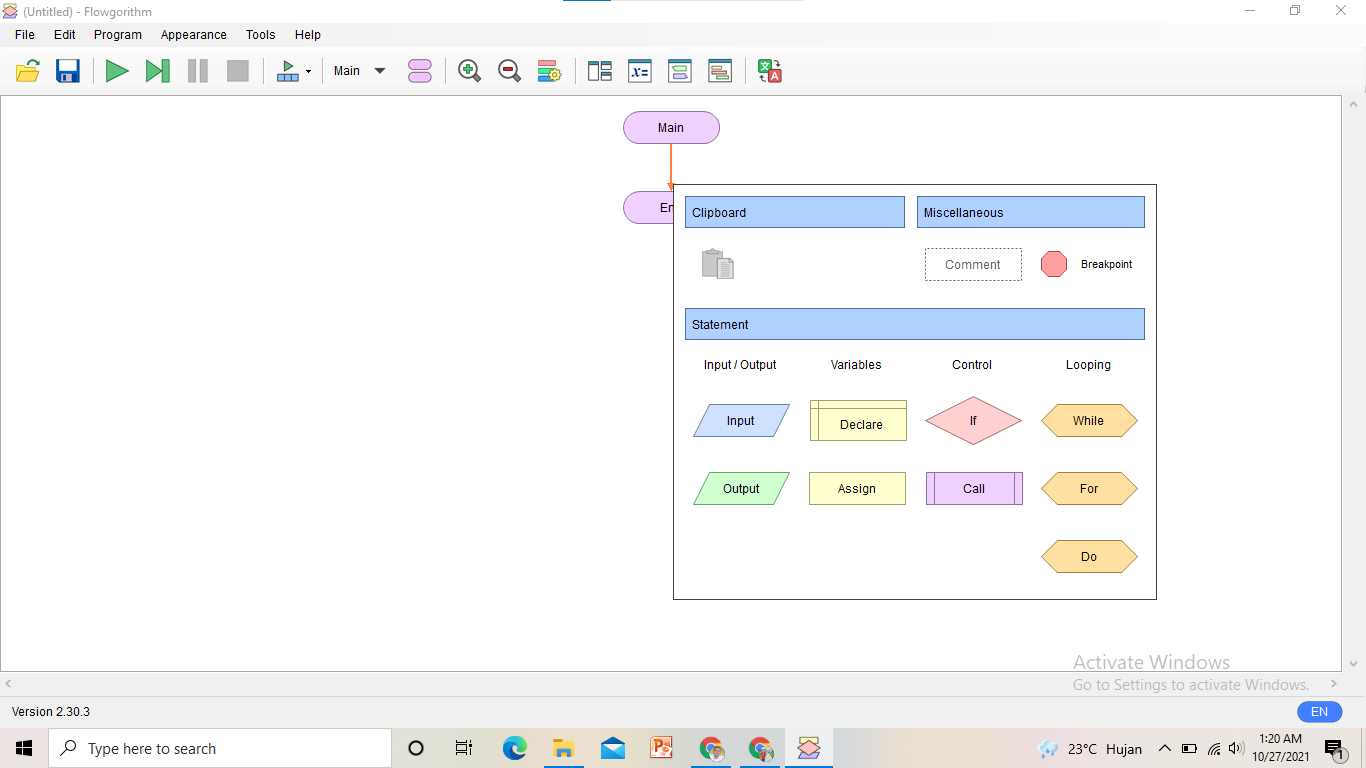Expand the execution speed dropdown arrow
1366x768 pixels.
pyautogui.click(x=308, y=70)
